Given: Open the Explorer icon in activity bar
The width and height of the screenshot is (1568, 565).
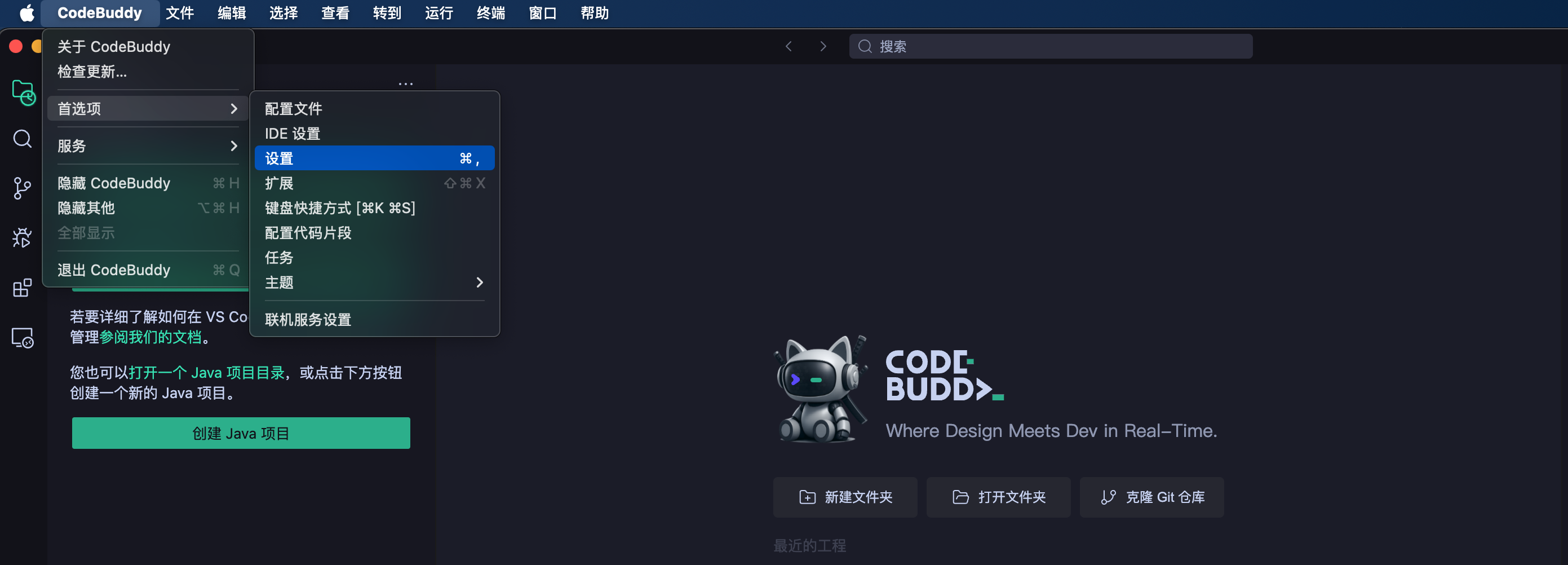Looking at the screenshot, I should (23, 92).
